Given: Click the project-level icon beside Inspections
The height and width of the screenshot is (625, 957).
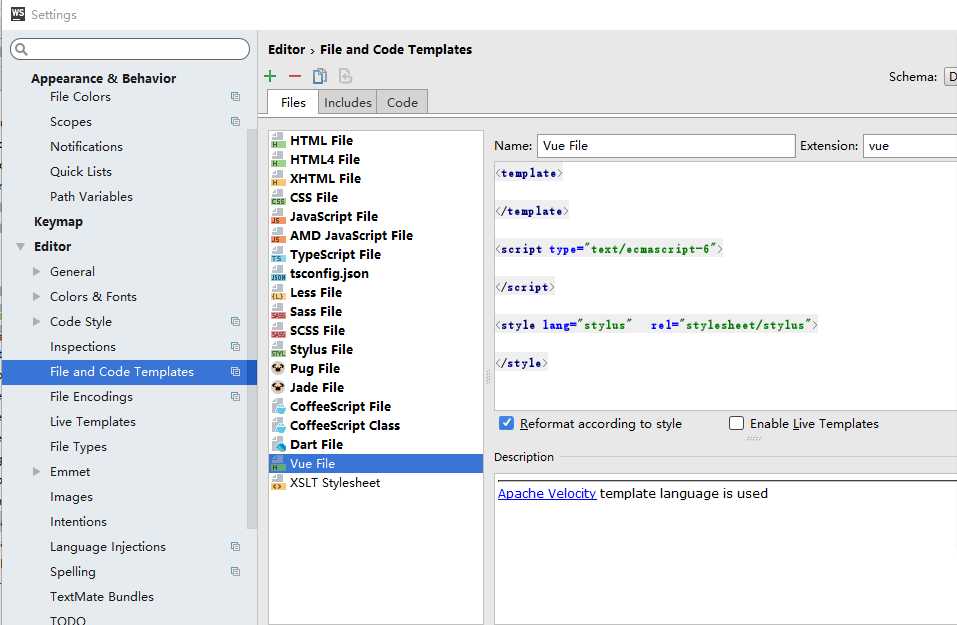Looking at the screenshot, I should tap(236, 347).
